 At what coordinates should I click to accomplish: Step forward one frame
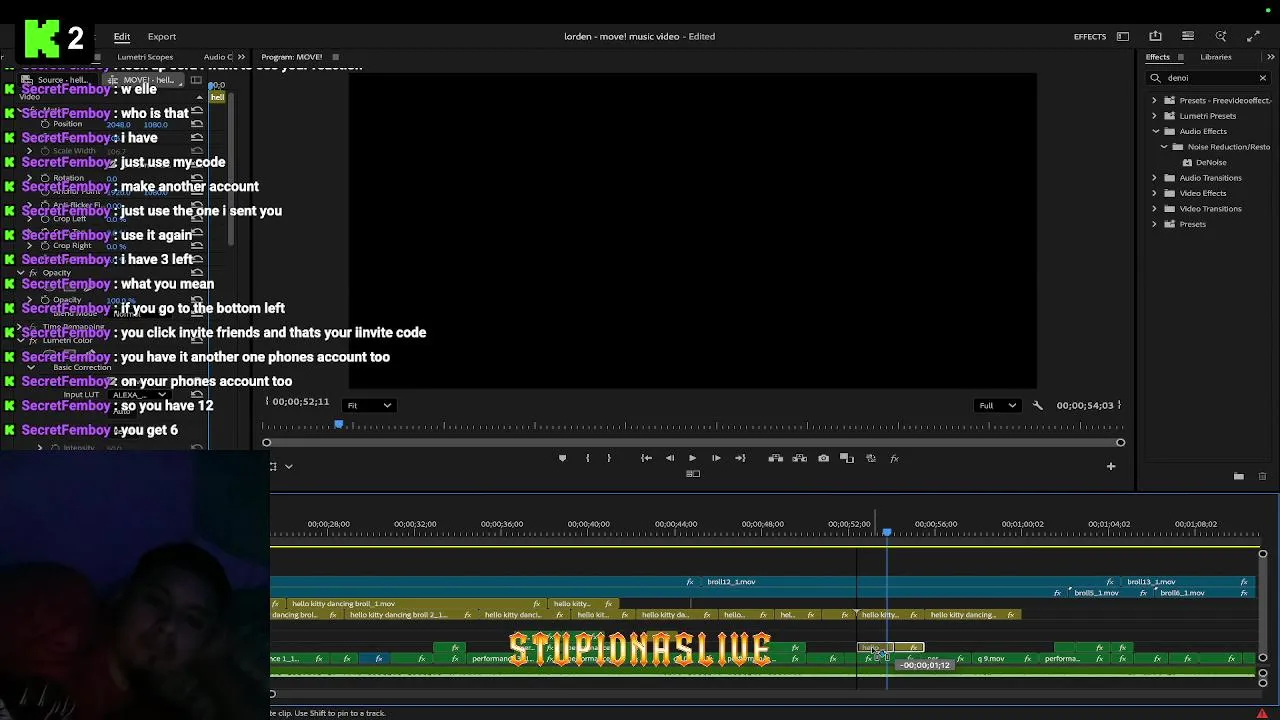716,458
